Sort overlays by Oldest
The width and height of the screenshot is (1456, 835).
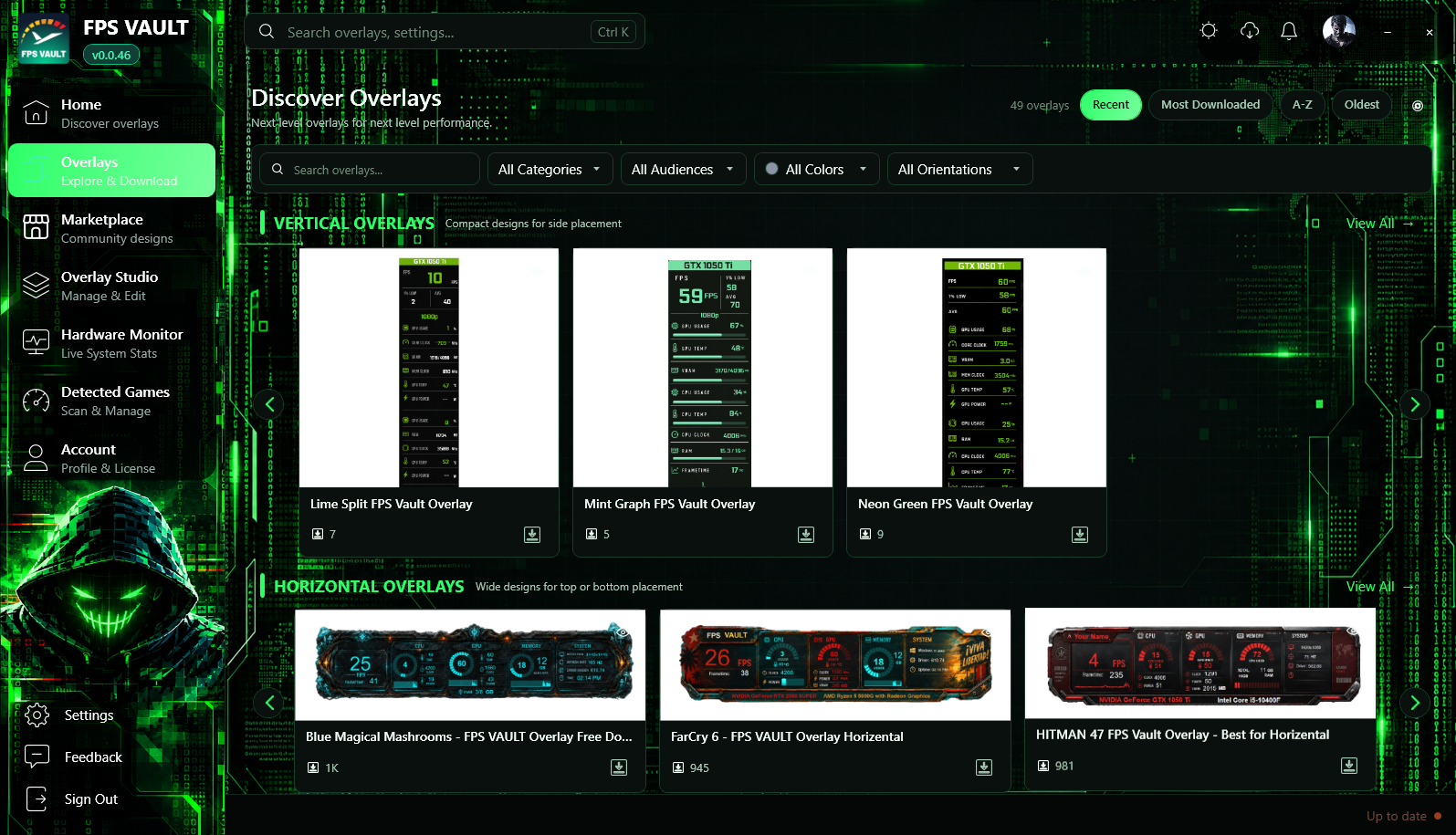(1362, 105)
